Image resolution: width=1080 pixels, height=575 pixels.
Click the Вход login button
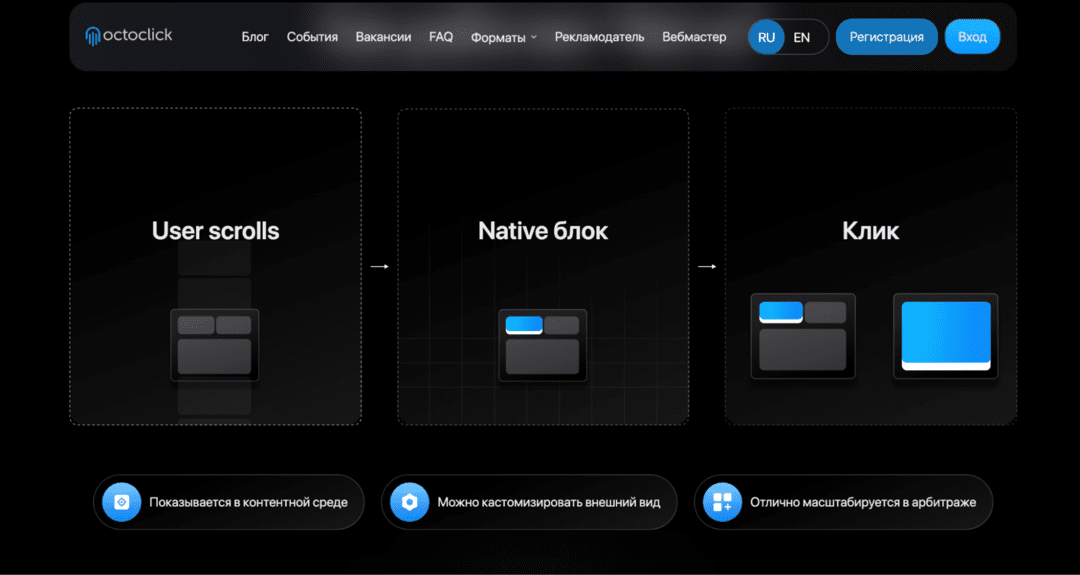click(x=972, y=37)
